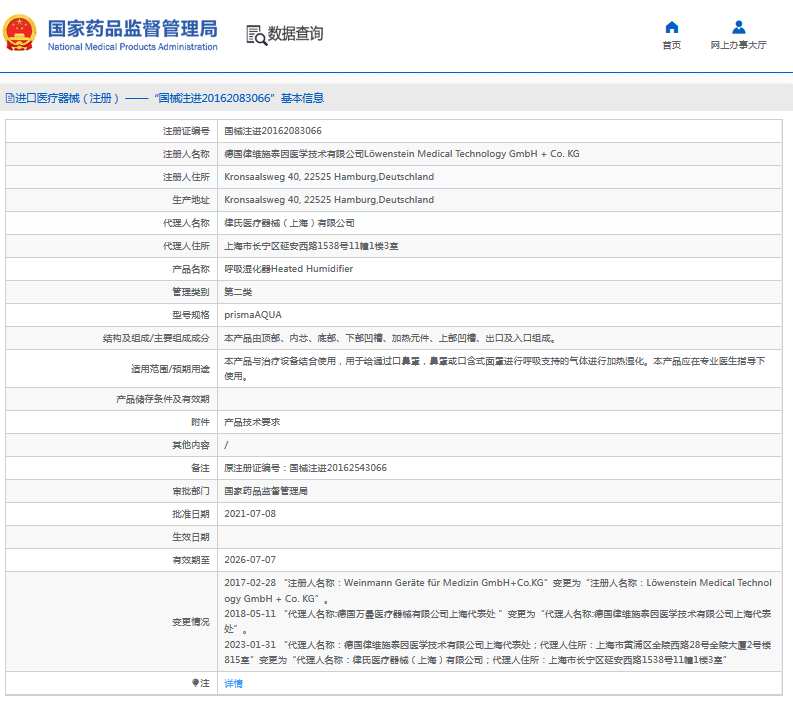Click 国家药品监督管理局 site title
Screen dimensions: 793x701
pyautogui.click(x=133, y=29)
